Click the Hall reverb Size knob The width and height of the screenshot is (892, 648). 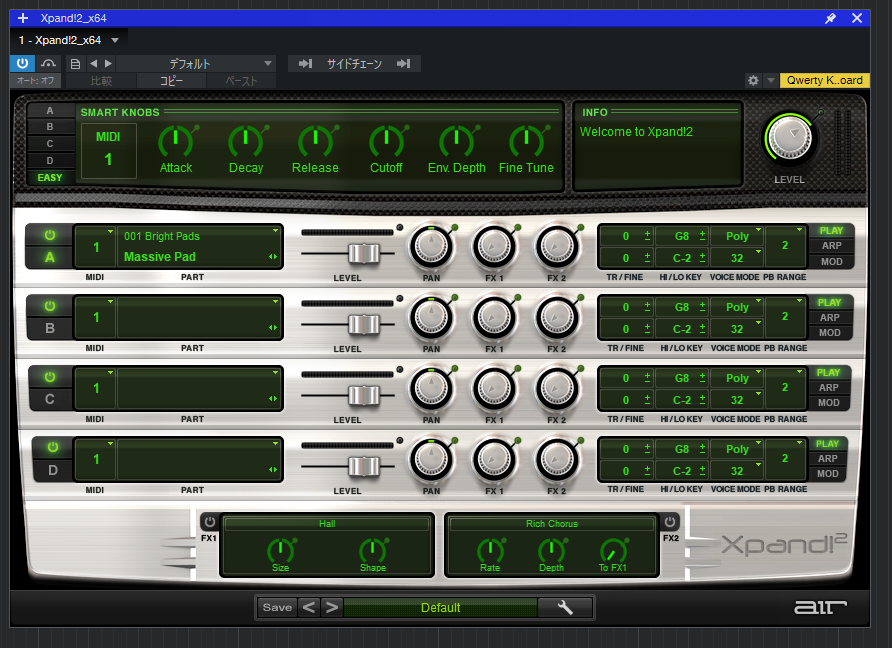pos(280,550)
